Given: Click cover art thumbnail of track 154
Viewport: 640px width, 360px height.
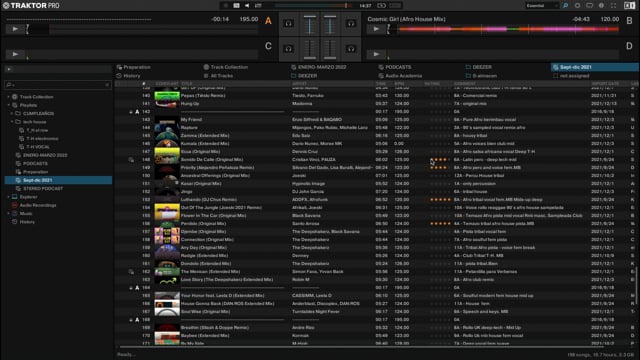Looking at the screenshot, I should (x=167, y=208).
